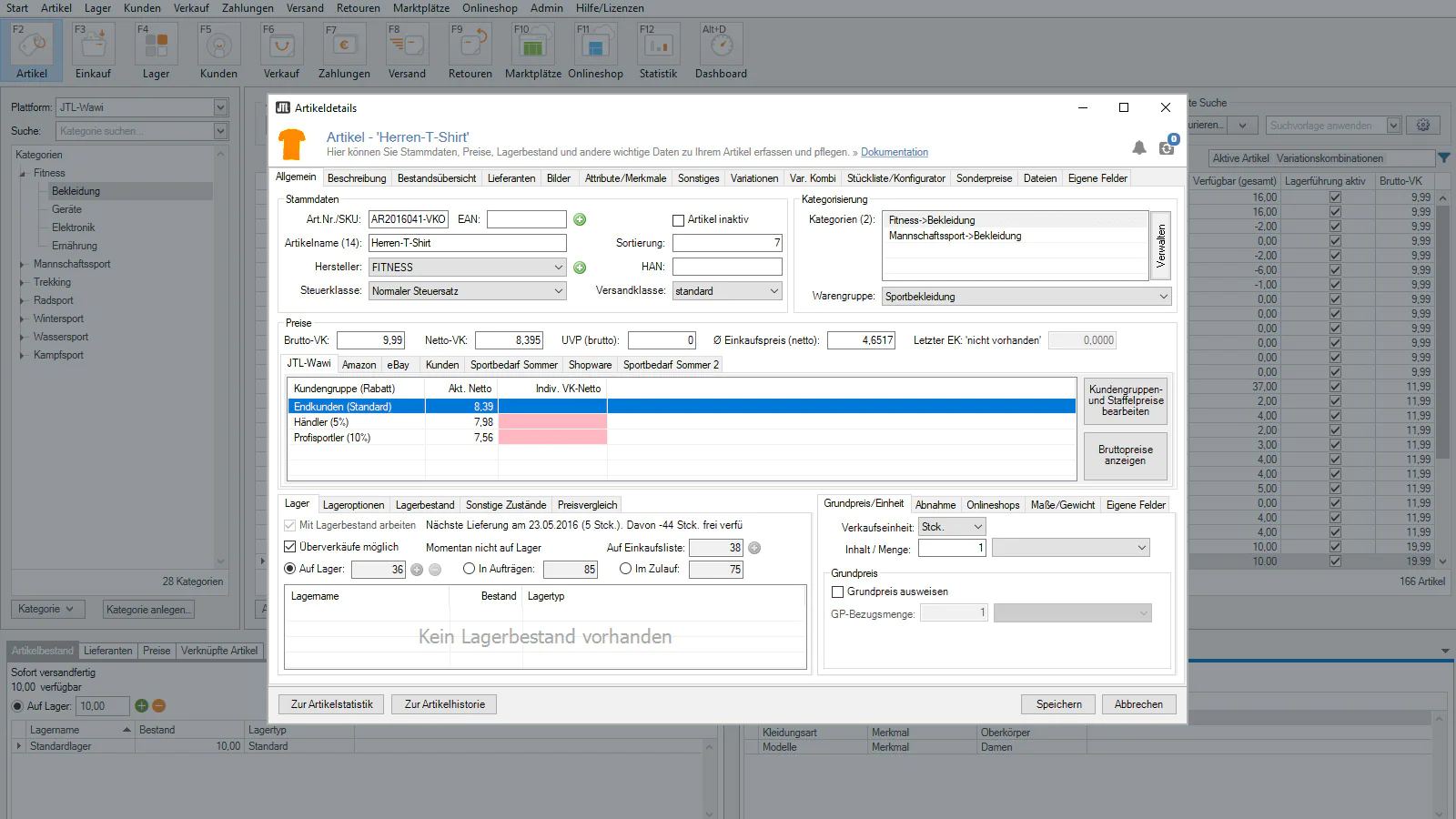The height and width of the screenshot is (819, 1456).
Task: Select the In Aufträgen radio button
Action: pos(469,569)
